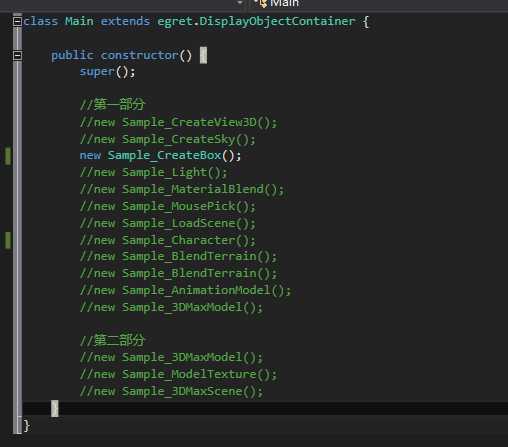The width and height of the screenshot is (508, 447).
Task: Click the Main class name after class
Action: [x=79, y=22]
